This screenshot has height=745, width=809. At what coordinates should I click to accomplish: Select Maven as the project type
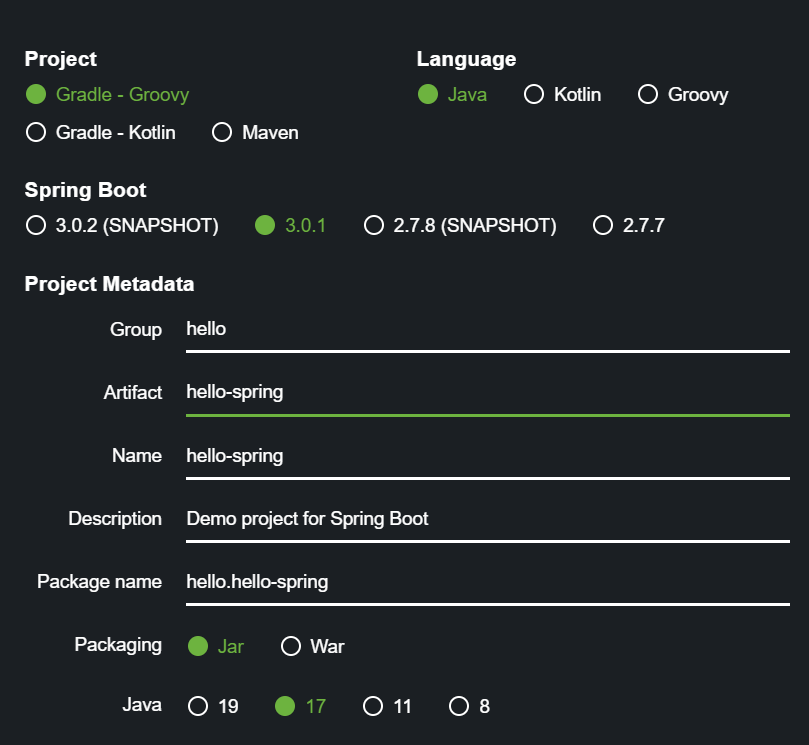point(222,132)
